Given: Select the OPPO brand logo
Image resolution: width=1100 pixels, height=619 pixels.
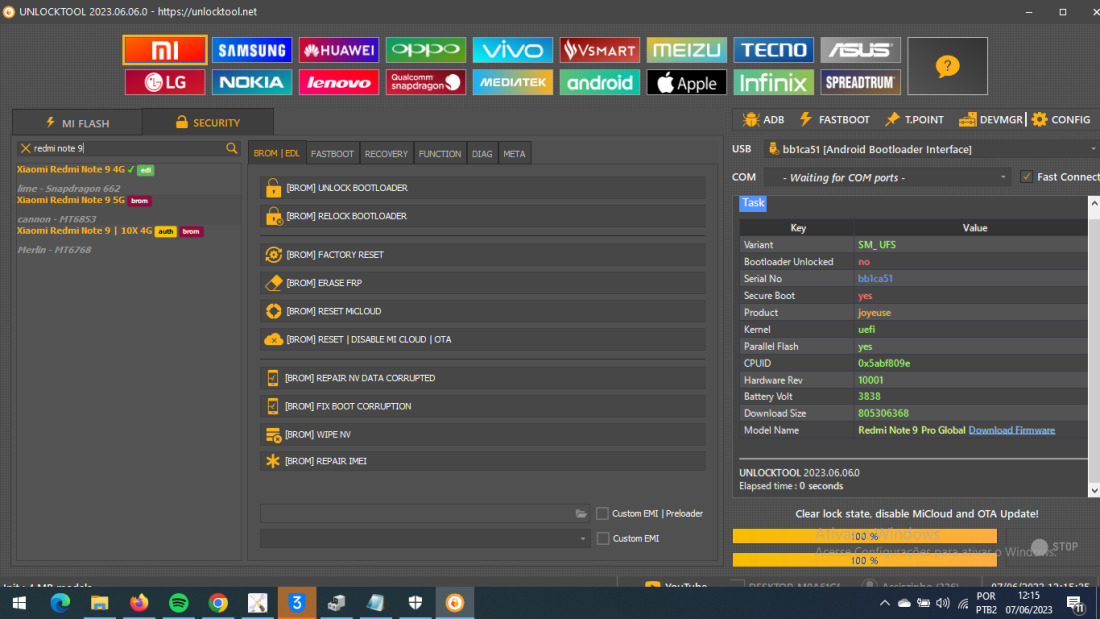Looking at the screenshot, I should click(426, 51).
